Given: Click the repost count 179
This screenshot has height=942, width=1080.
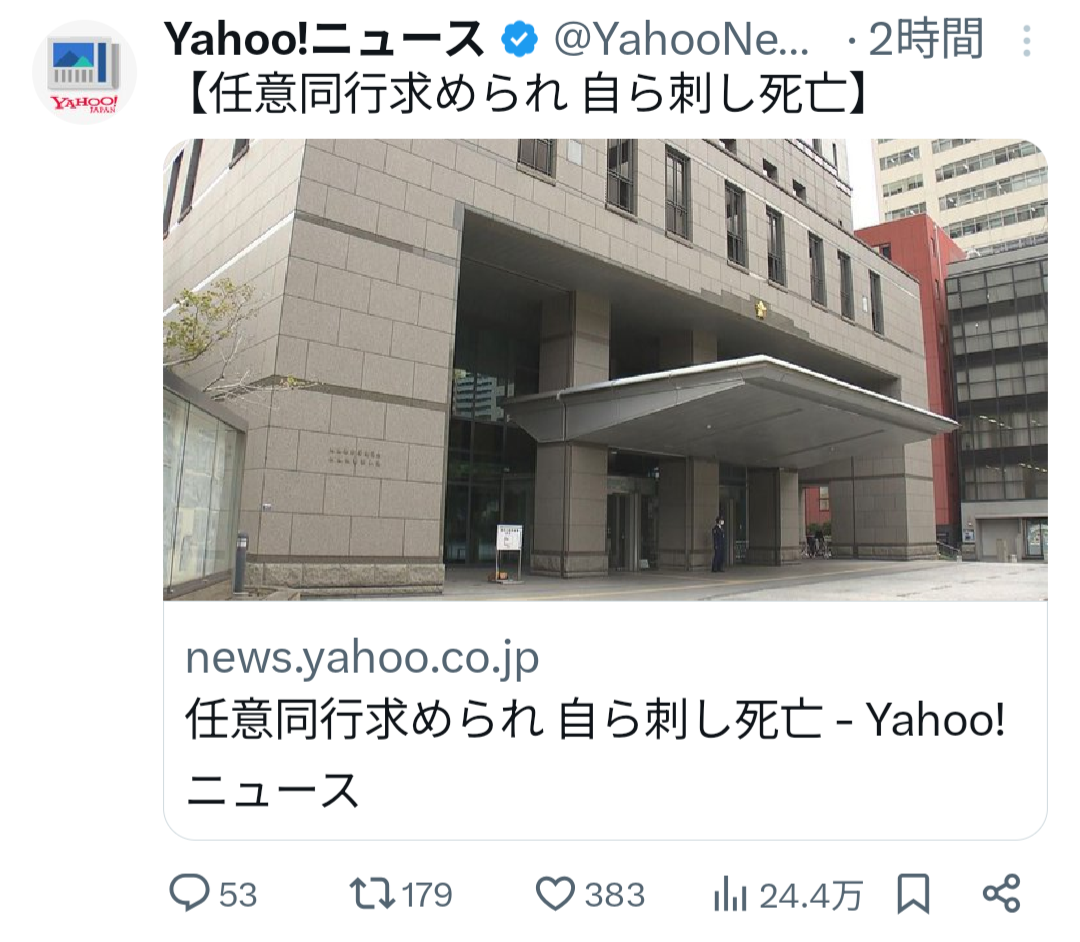Looking at the screenshot, I should click(427, 895).
